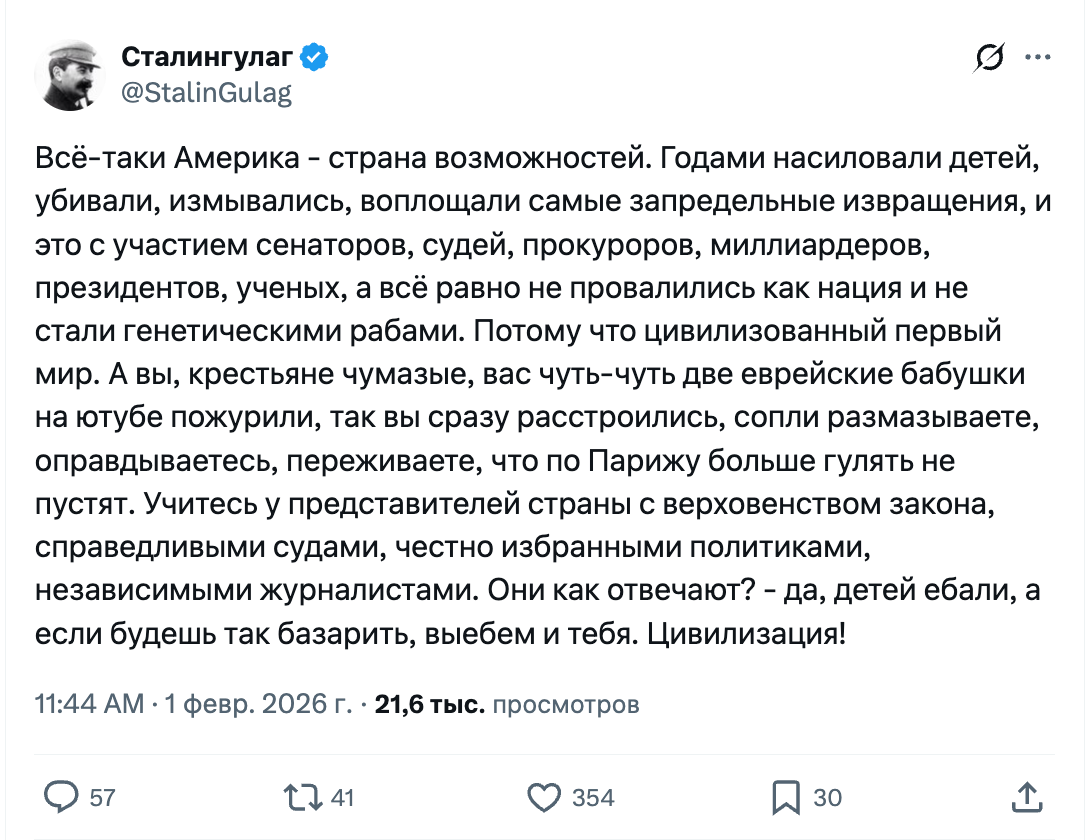
Task: Open the Grok explain-post icon
Action: tap(990, 61)
